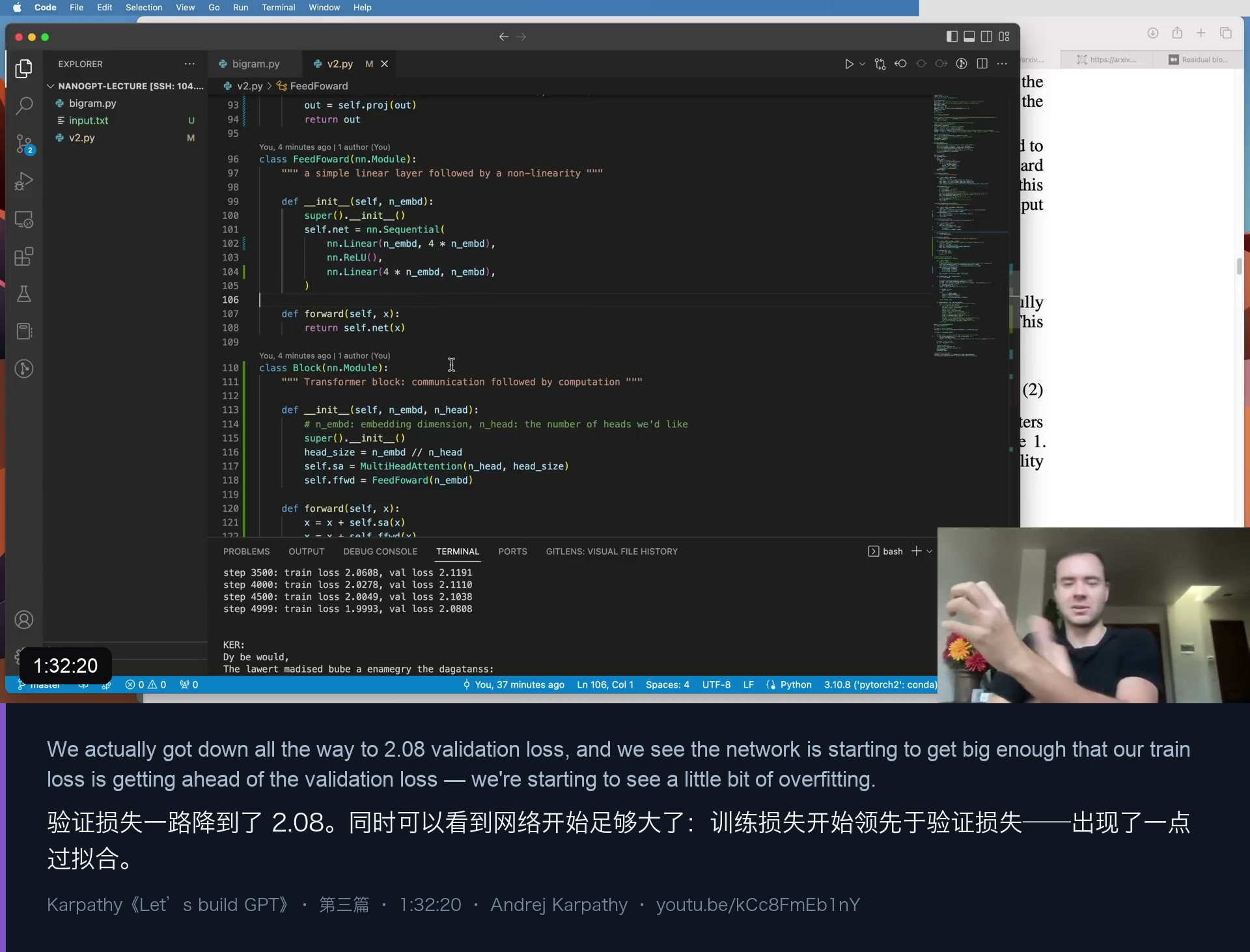Select the 'Residual blo...' browser tab
The height and width of the screenshot is (952, 1250).
click(x=1198, y=60)
